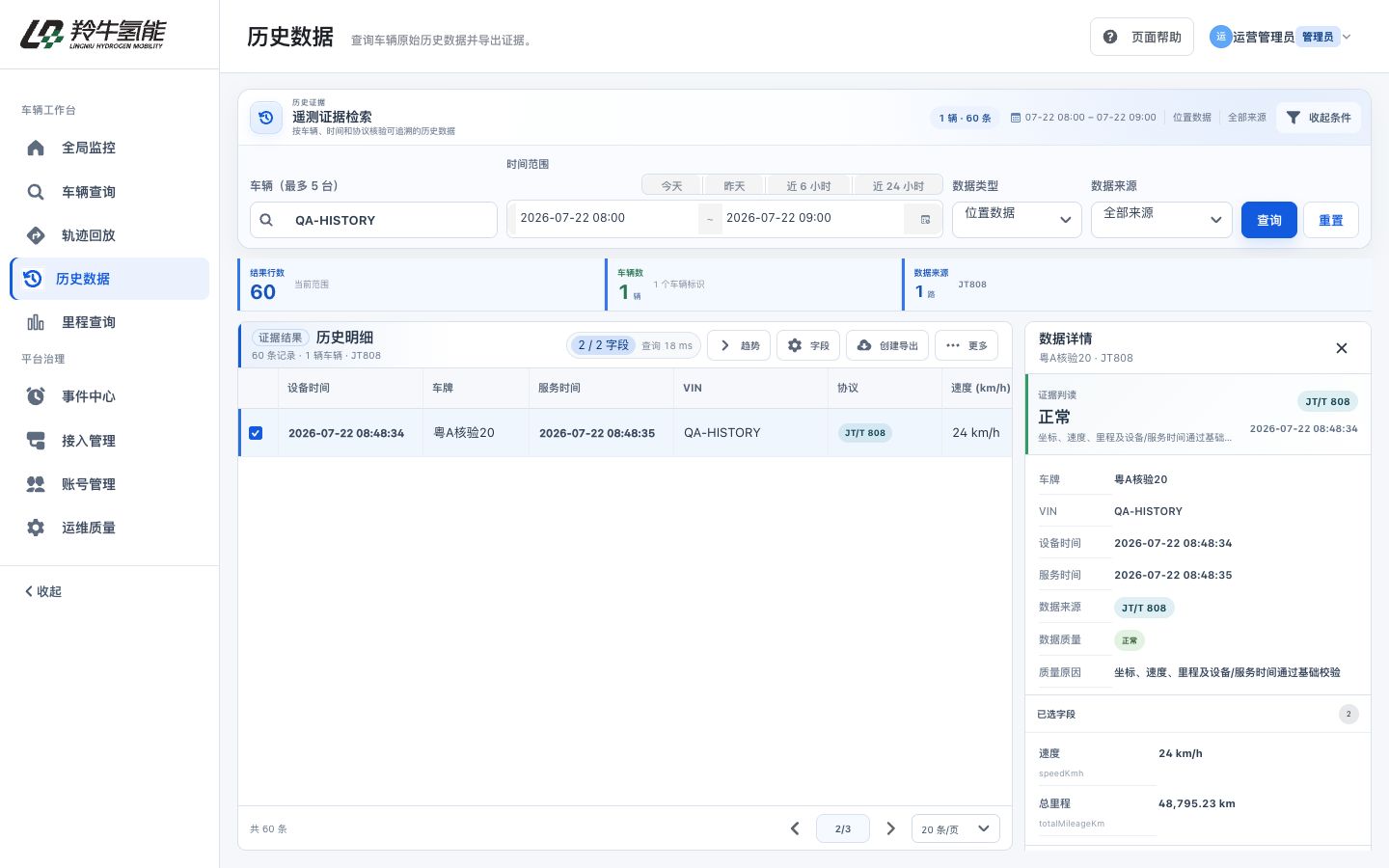The height and width of the screenshot is (868, 1389).
Task: Select the 今天 quick time range
Action: [671, 186]
